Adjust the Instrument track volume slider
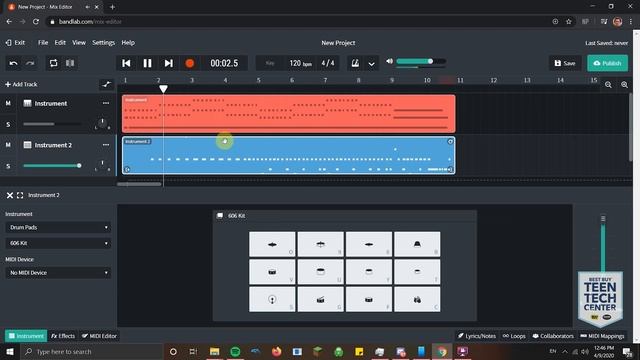Viewport: 640px width, 360px height. click(x=52, y=124)
